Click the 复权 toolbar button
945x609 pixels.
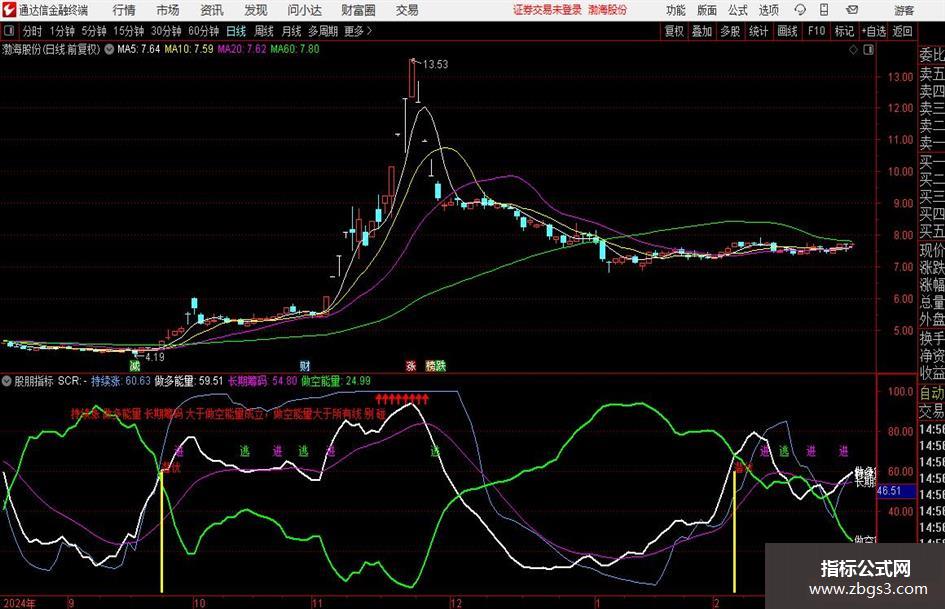[x=674, y=31]
